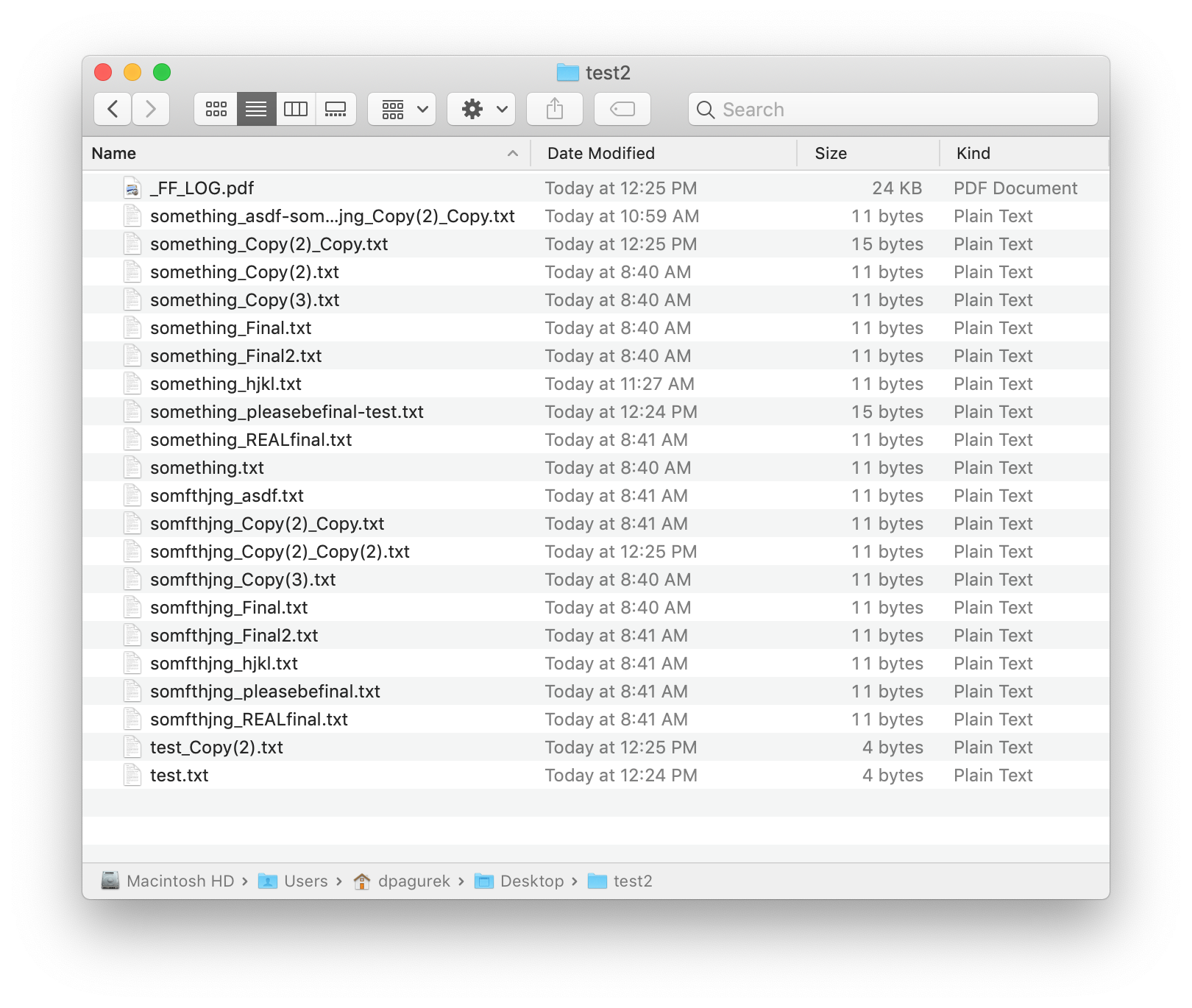Click the green zoom window button
The height and width of the screenshot is (1008, 1192).
162,72
